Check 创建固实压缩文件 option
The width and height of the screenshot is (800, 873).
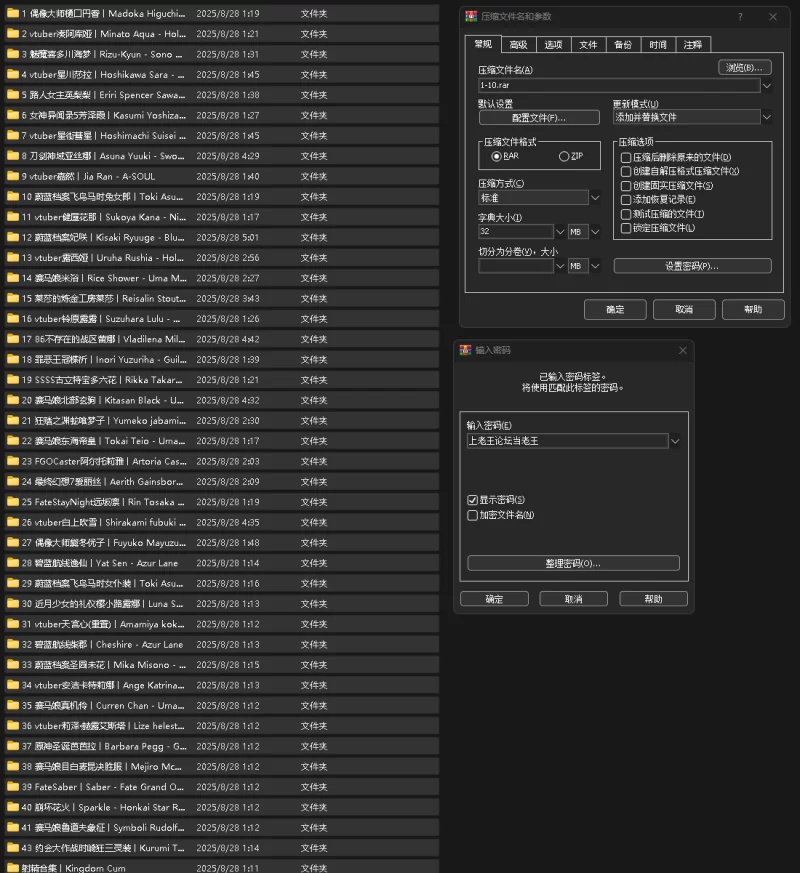626,186
